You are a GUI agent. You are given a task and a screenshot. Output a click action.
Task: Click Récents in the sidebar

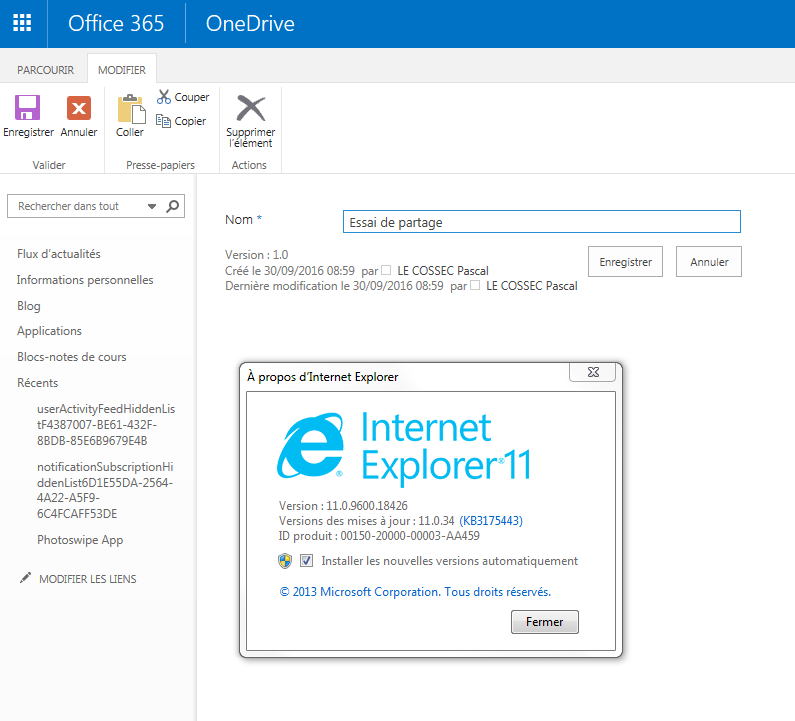[38, 383]
